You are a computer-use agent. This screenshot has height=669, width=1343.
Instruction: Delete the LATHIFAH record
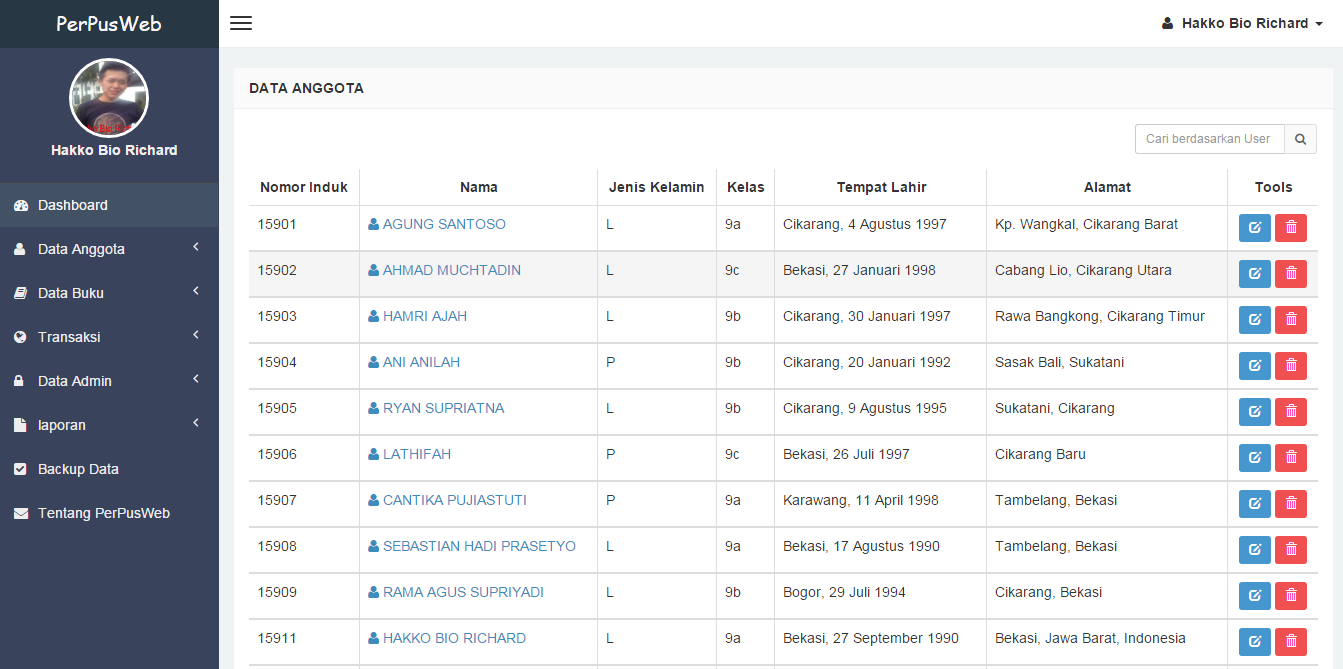click(x=1291, y=458)
